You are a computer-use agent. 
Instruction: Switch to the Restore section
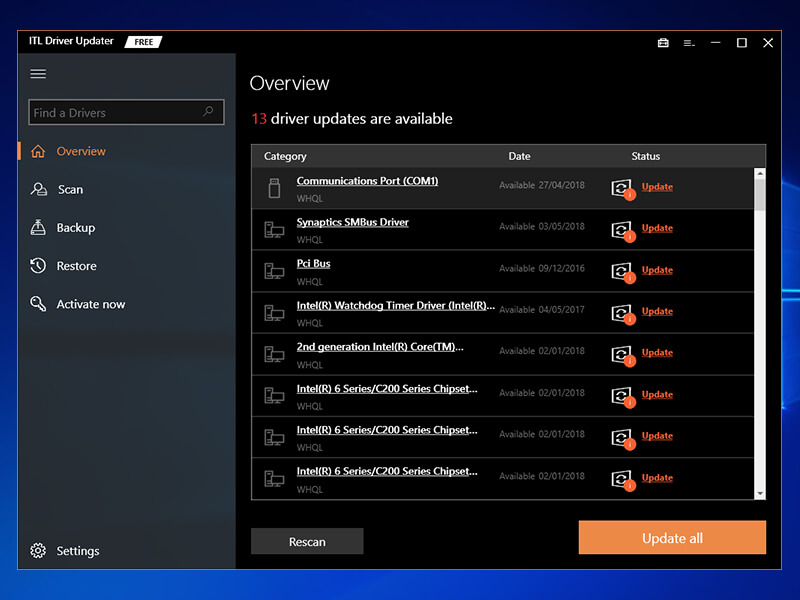[75, 265]
